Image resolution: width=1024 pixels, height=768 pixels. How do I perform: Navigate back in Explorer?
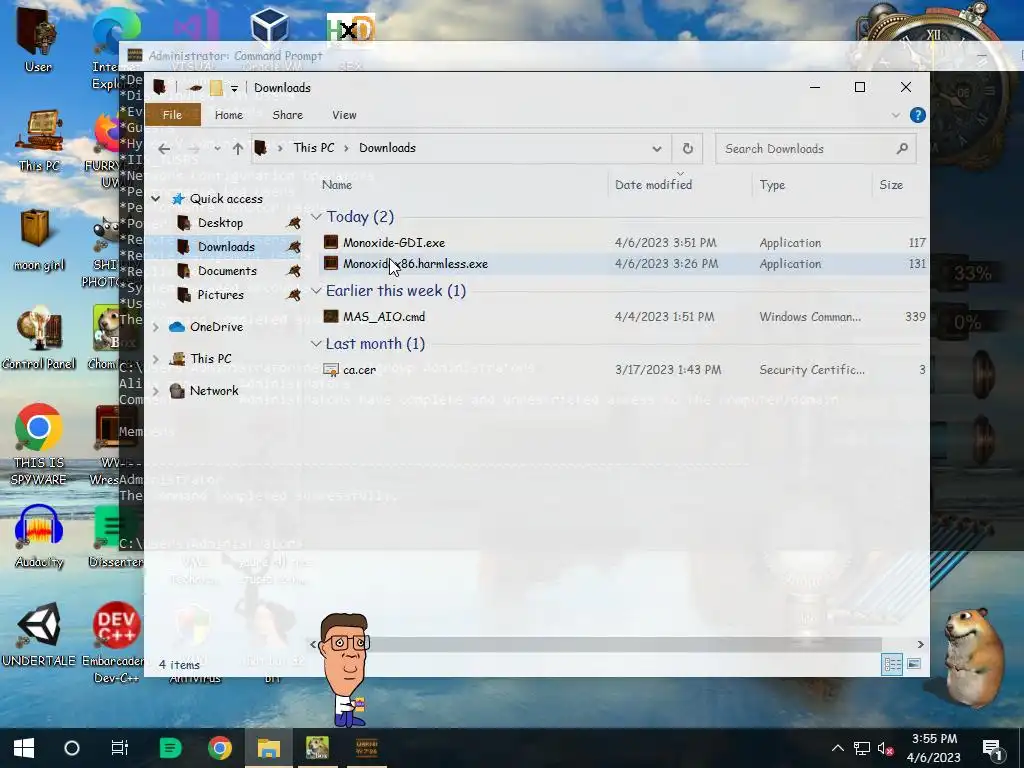tap(164, 149)
